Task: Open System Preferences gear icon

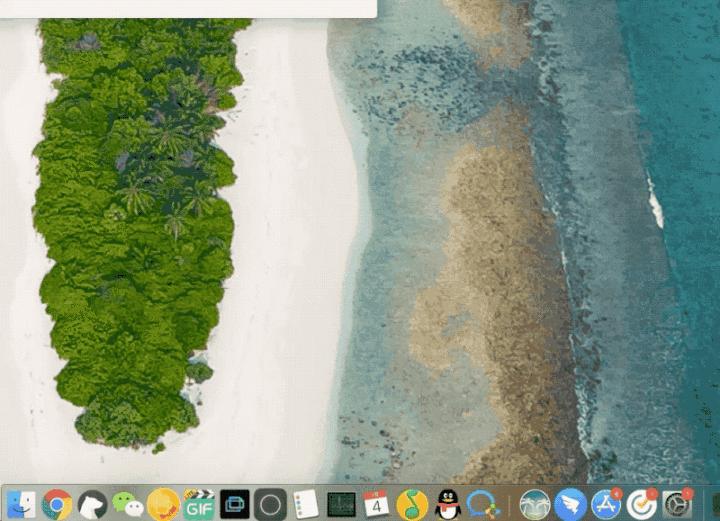Action: pos(678,504)
